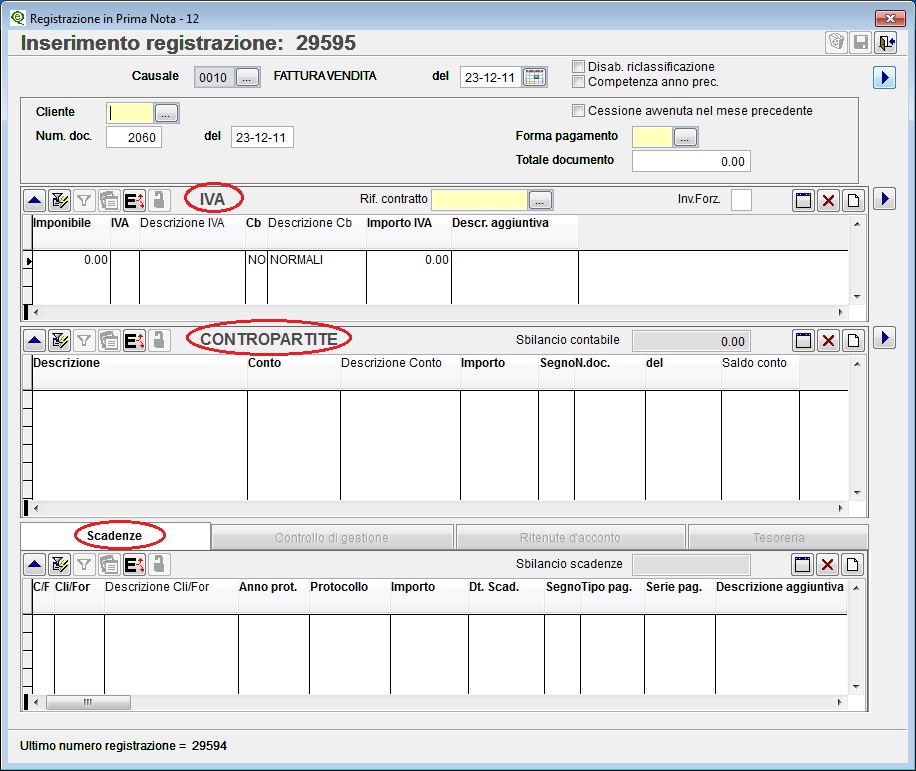This screenshot has height=771, width=916.
Task: Click the funnel filter icon in IVA toolbar
Action: (x=84, y=201)
